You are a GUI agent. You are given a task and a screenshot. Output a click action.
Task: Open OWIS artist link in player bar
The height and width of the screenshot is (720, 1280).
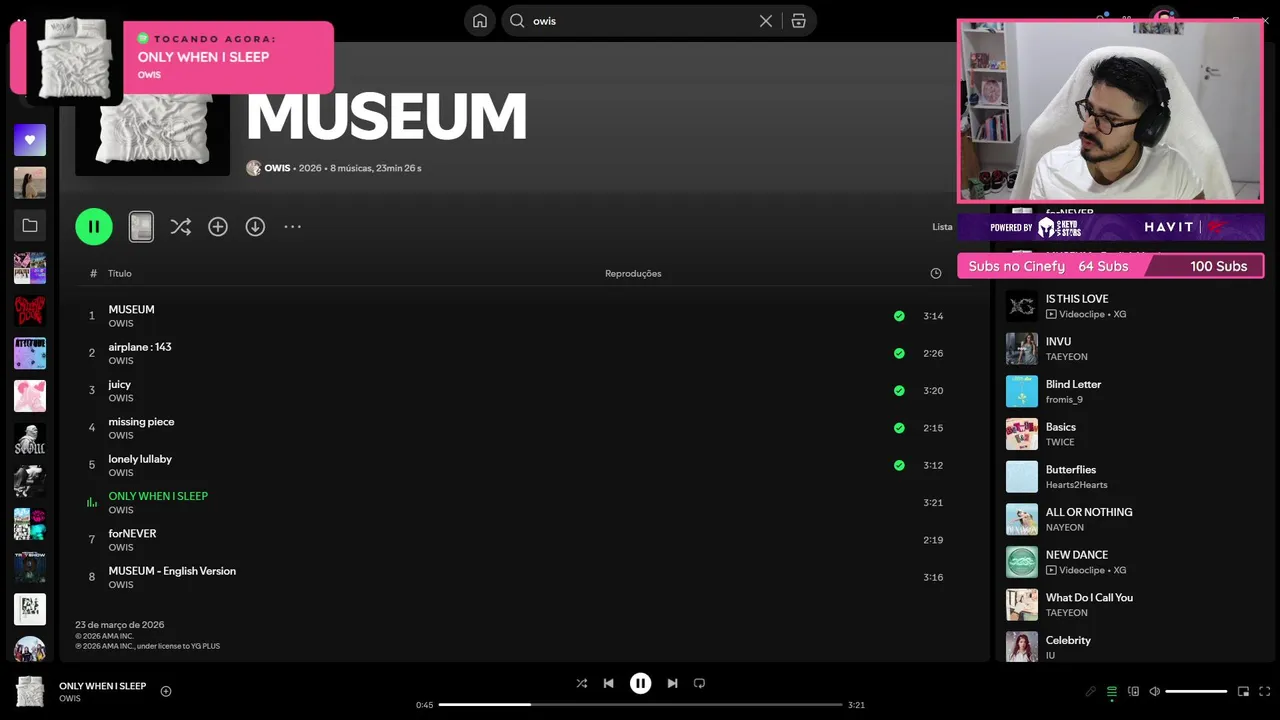pyautogui.click(x=70, y=698)
